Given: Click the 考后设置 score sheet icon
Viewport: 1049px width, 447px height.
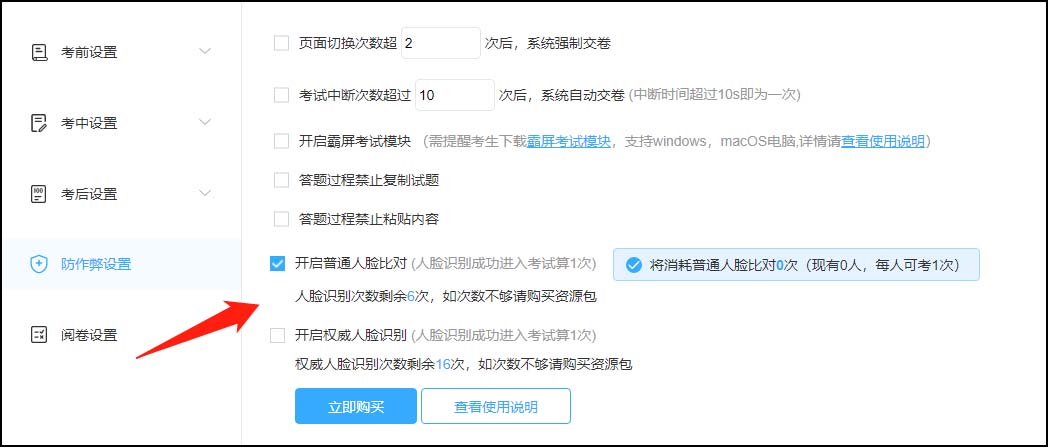Looking at the screenshot, I should click(x=39, y=194).
